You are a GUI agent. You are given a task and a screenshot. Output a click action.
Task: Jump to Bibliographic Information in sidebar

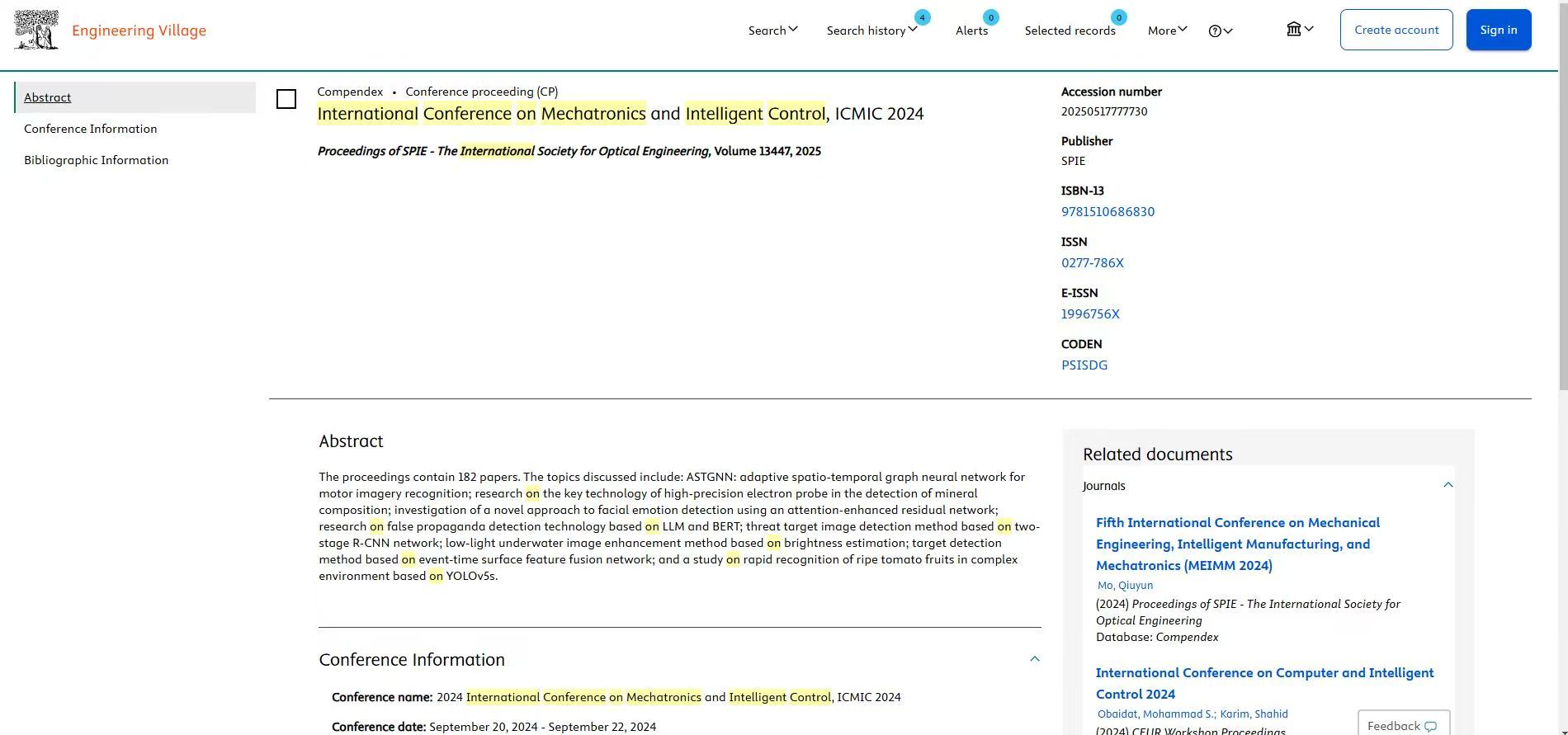[97, 160]
